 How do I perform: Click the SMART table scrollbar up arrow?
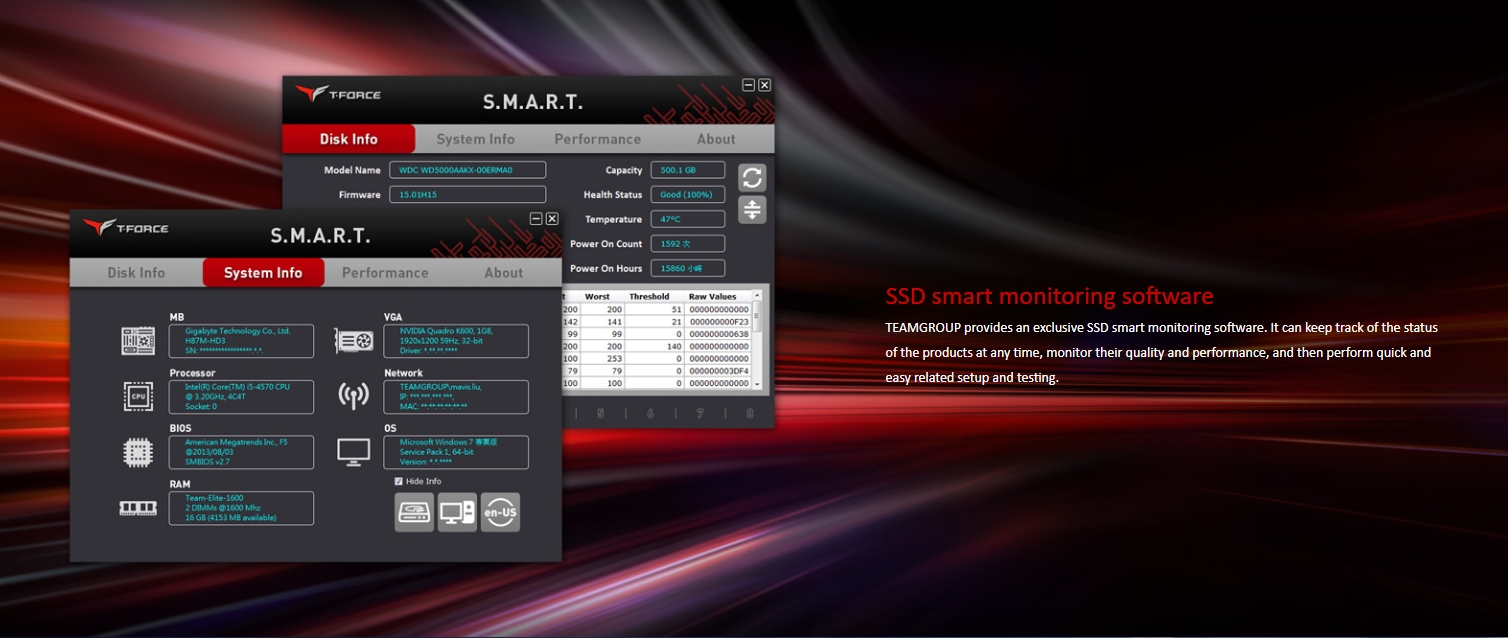pos(757,295)
